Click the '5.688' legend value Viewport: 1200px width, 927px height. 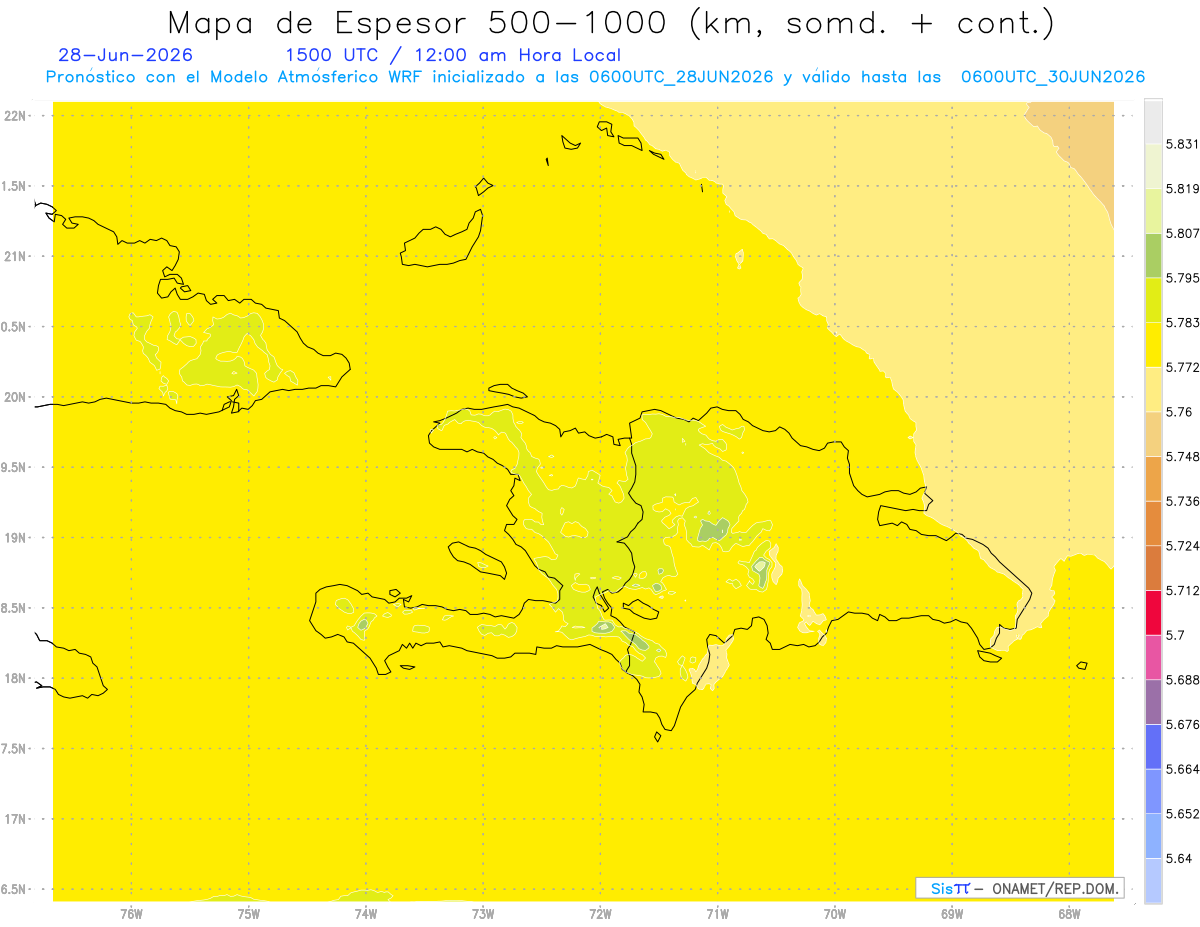[1182, 680]
